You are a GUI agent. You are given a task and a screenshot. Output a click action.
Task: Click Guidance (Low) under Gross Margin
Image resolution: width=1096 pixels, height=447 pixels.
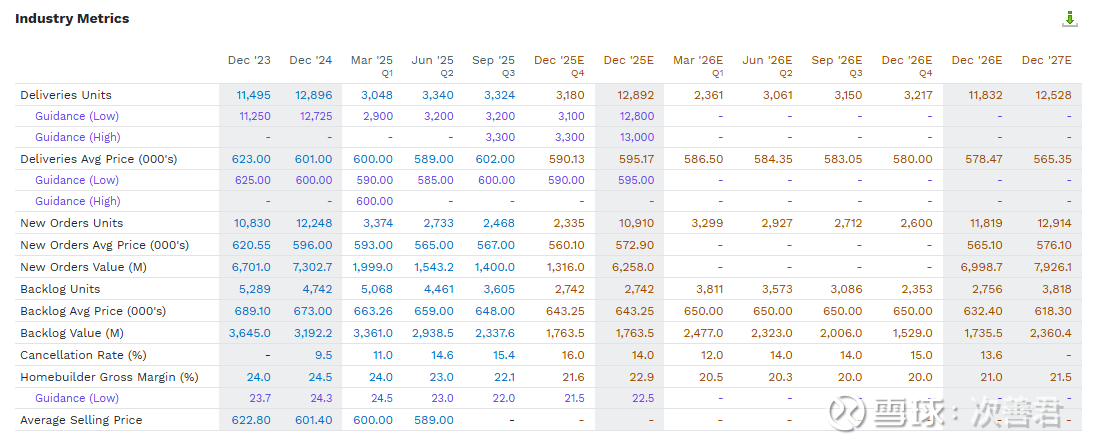tap(77, 398)
